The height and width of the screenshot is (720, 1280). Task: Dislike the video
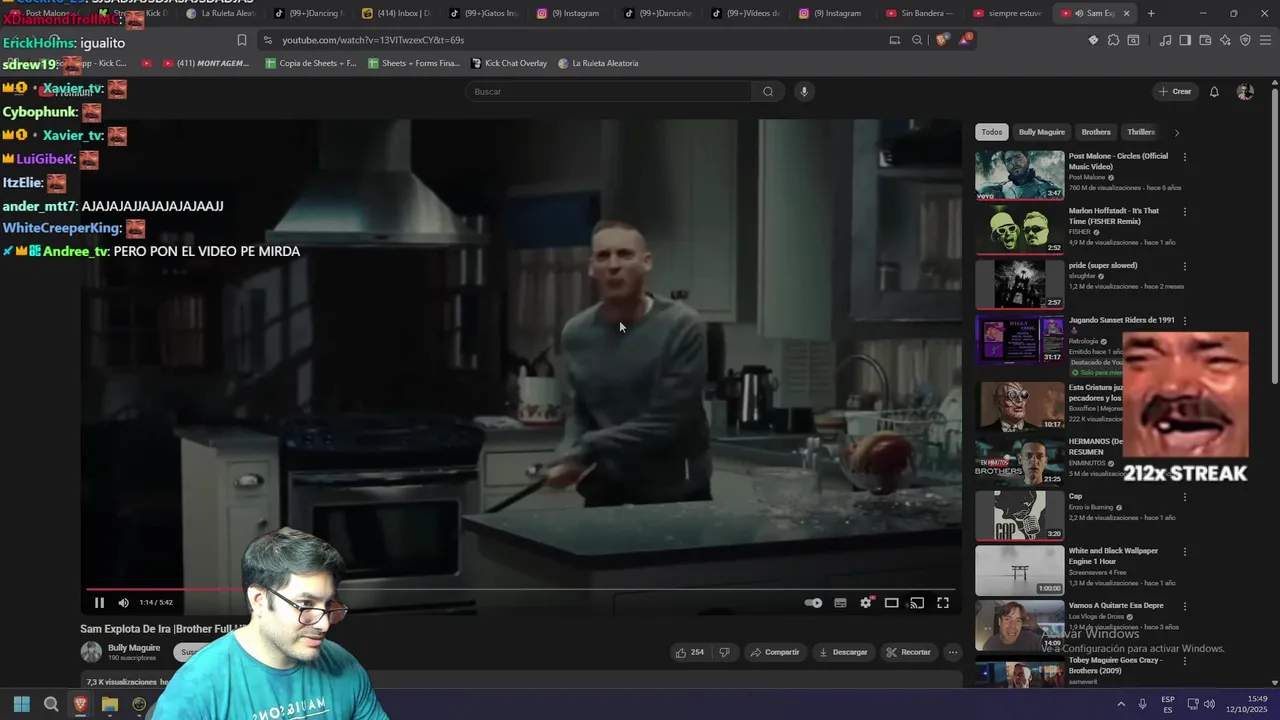pyautogui.click(x=724, y=652)
